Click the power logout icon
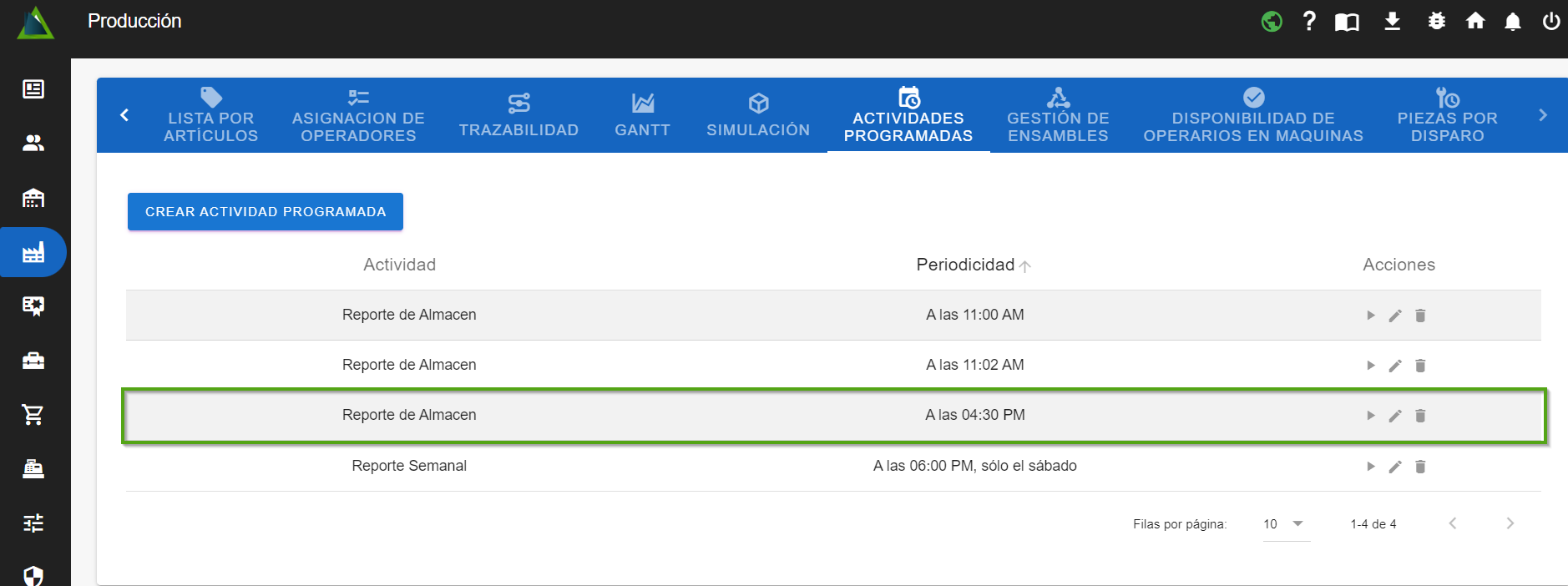Viewport: 1568px width, 586px height. (x=1550, y=21)
